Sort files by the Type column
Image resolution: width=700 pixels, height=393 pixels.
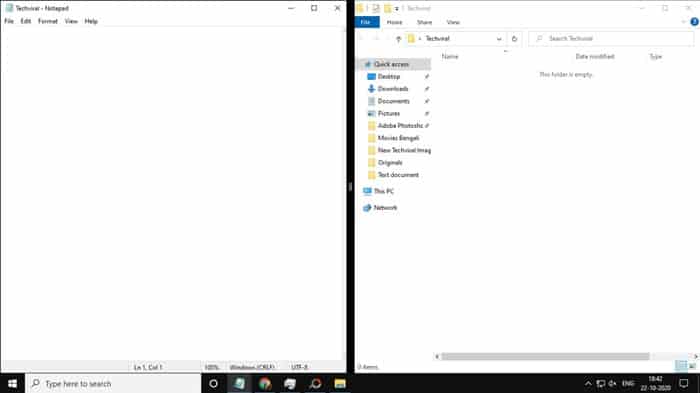click(x=655, y=56)
